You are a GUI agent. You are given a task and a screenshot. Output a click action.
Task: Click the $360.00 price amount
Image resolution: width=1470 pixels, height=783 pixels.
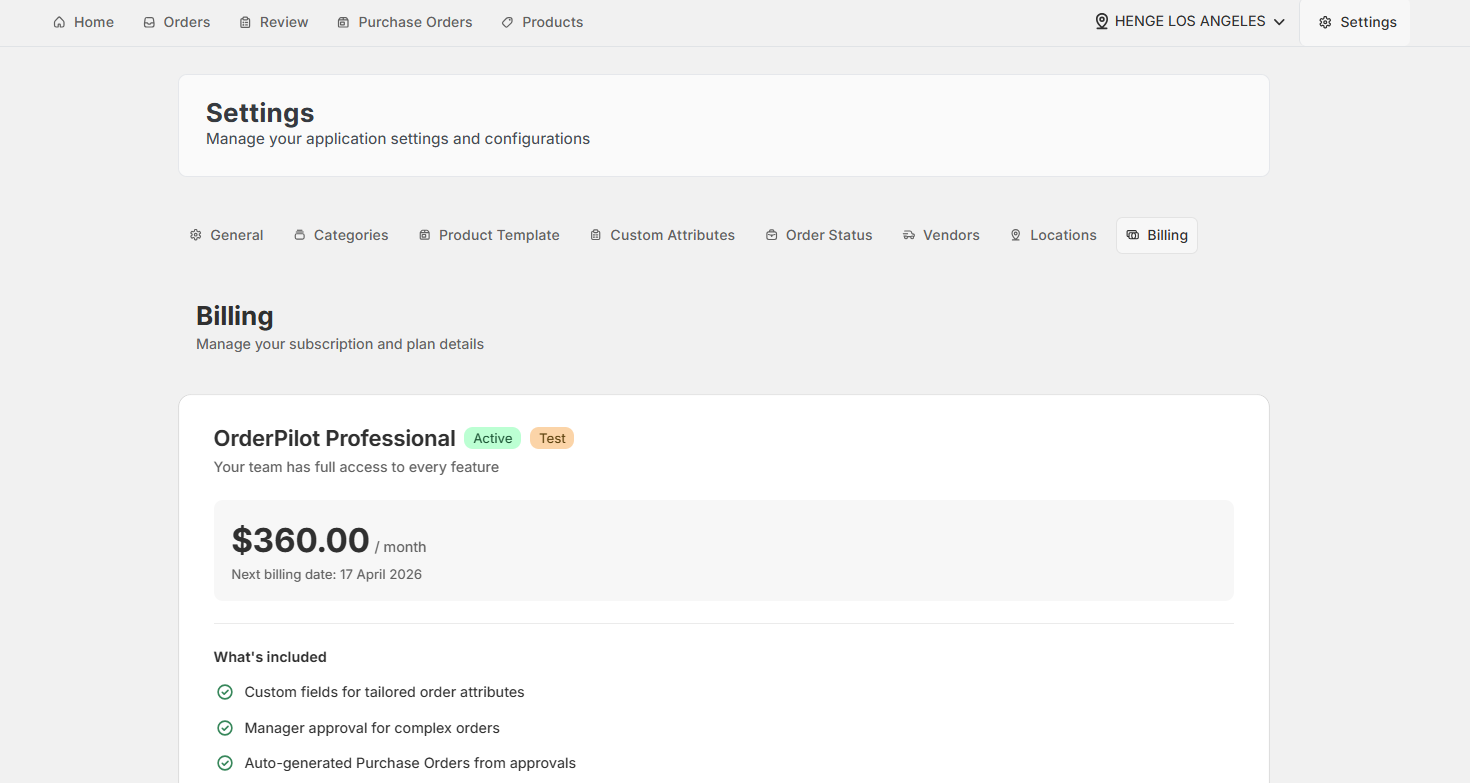click(x=301, y=540)
